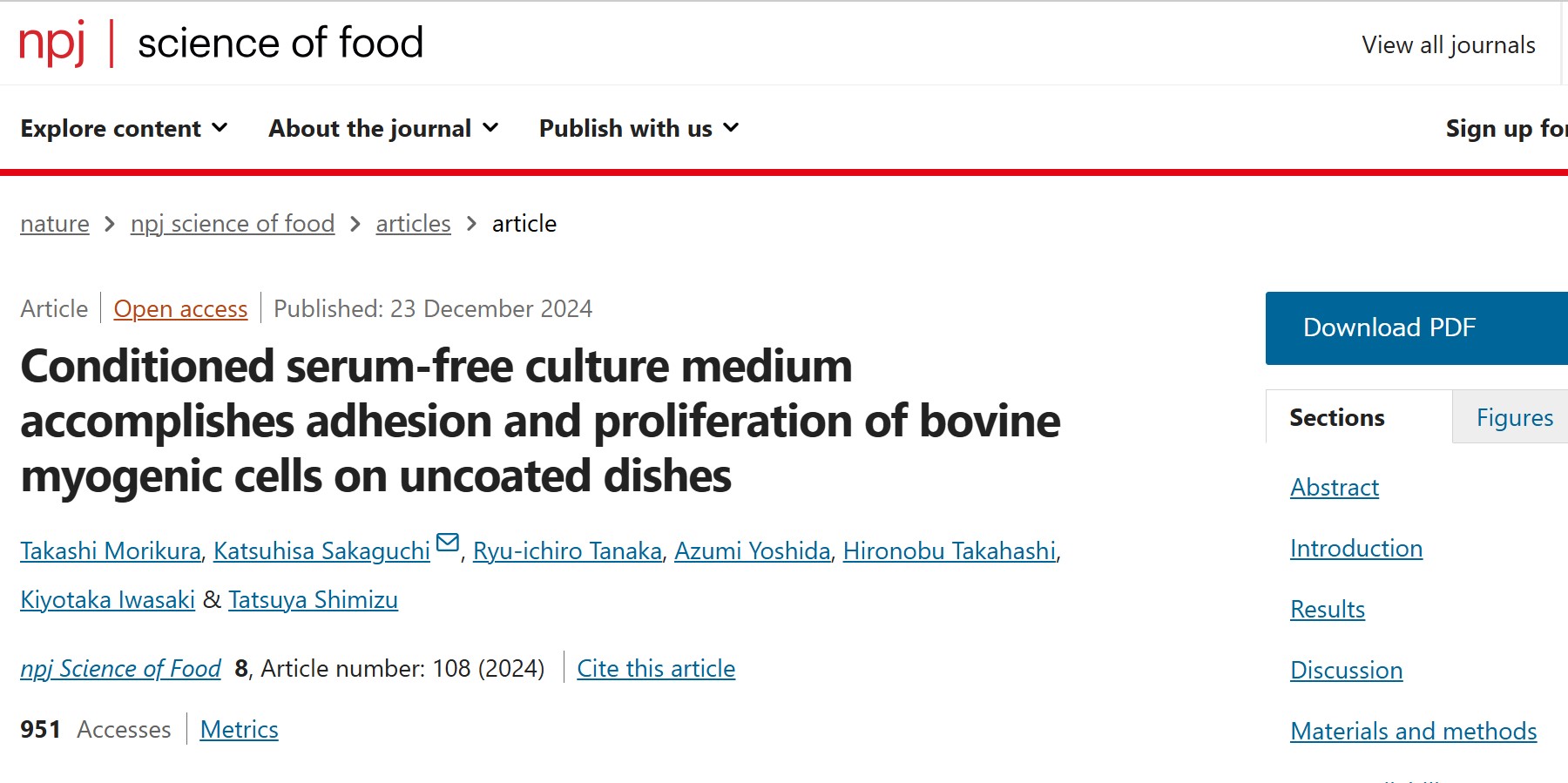1568x783 pixels.
Task: Go to npj science of food breadcrumb
Action: click(233, 224)
